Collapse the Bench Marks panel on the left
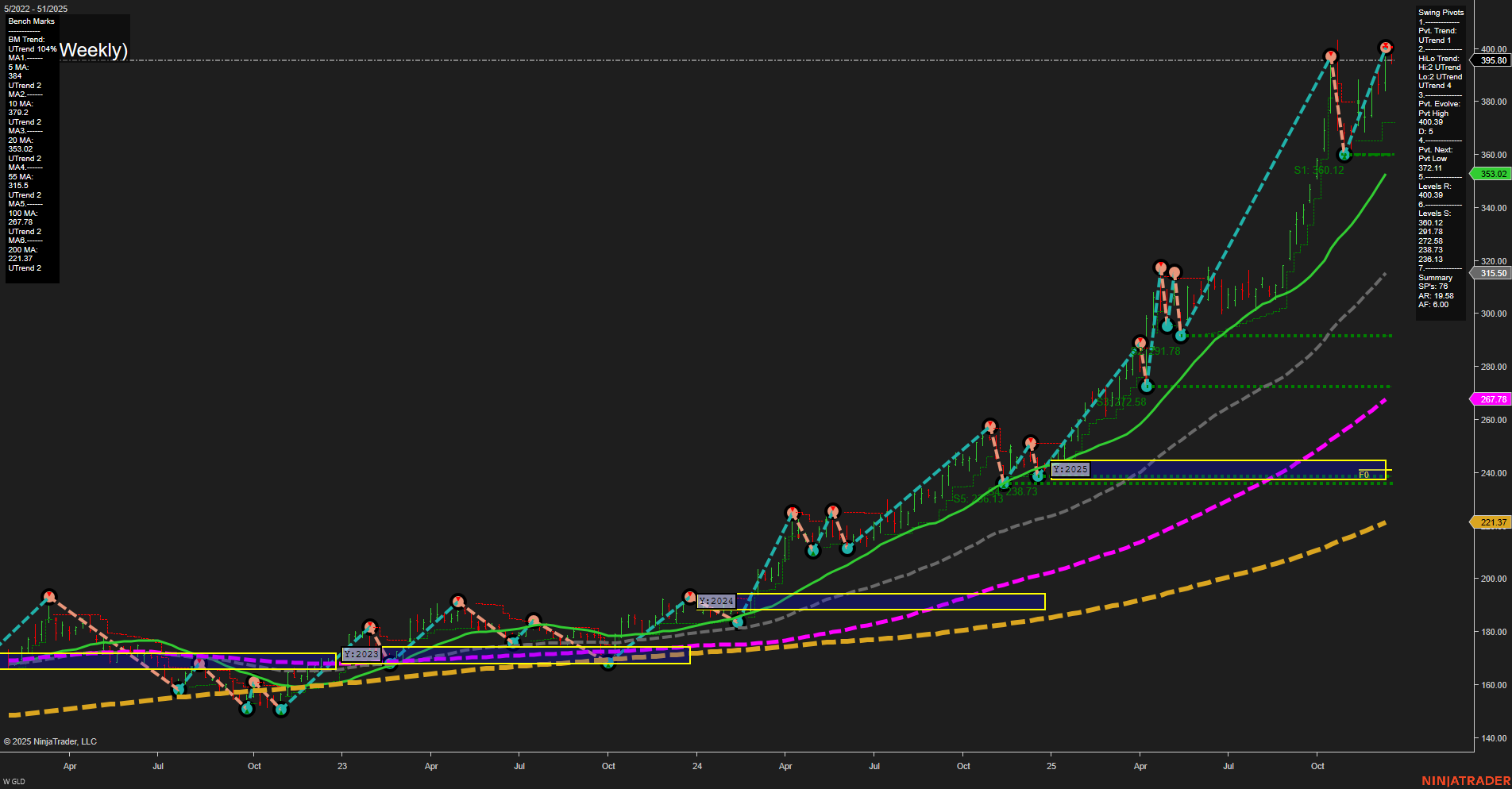 pos(30,21)
